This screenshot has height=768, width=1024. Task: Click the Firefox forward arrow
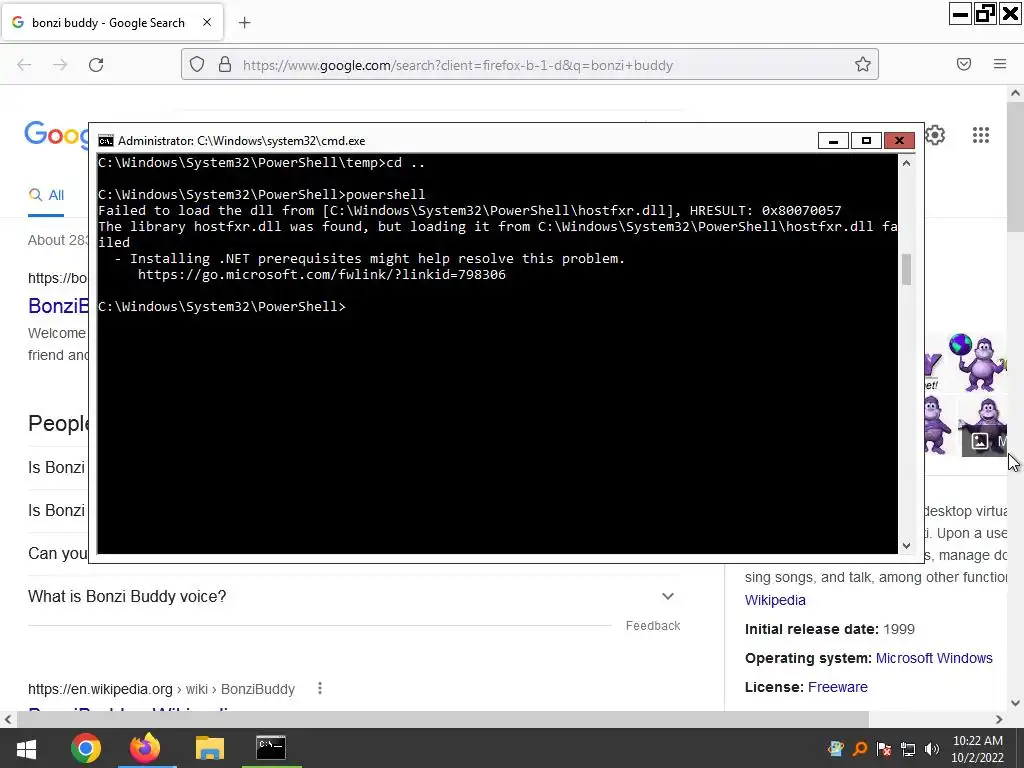tap(60, 65)
